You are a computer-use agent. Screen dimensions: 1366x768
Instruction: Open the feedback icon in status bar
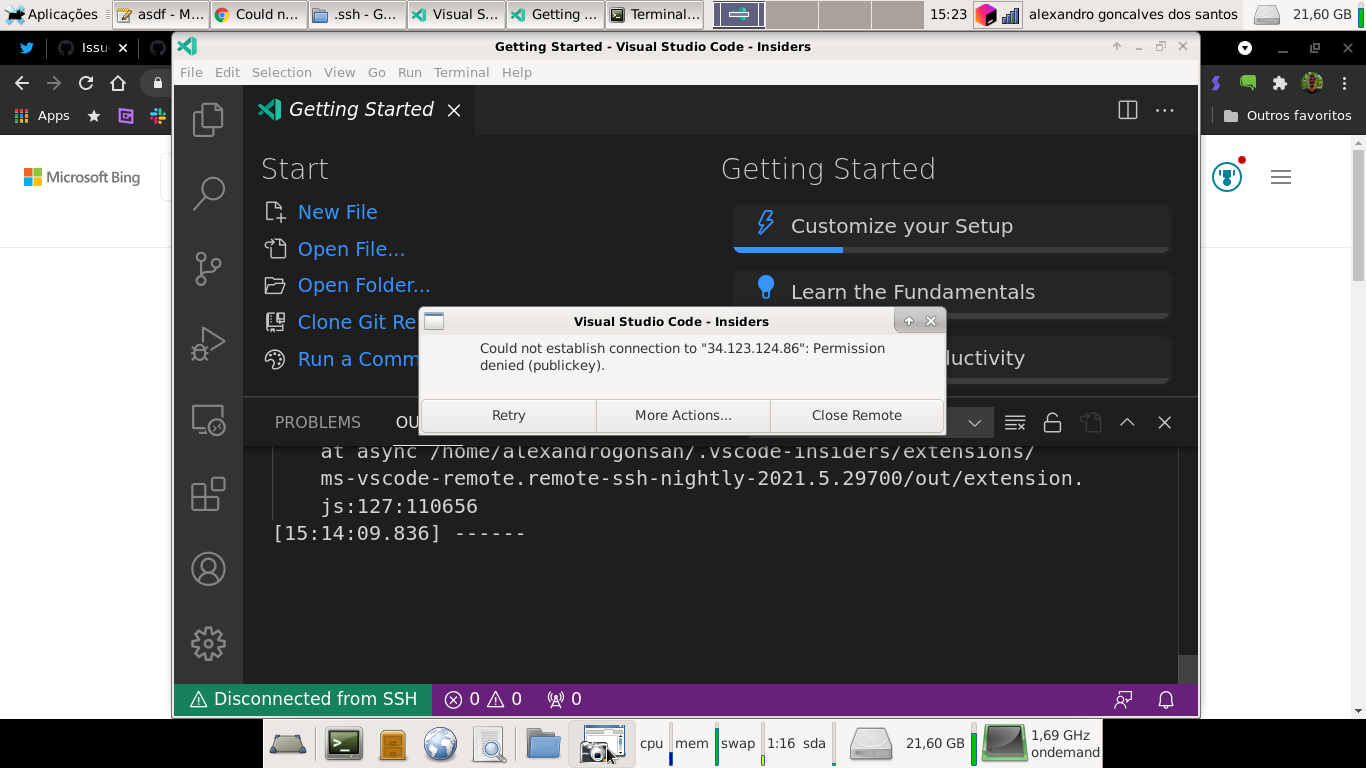click(1123, 699)
